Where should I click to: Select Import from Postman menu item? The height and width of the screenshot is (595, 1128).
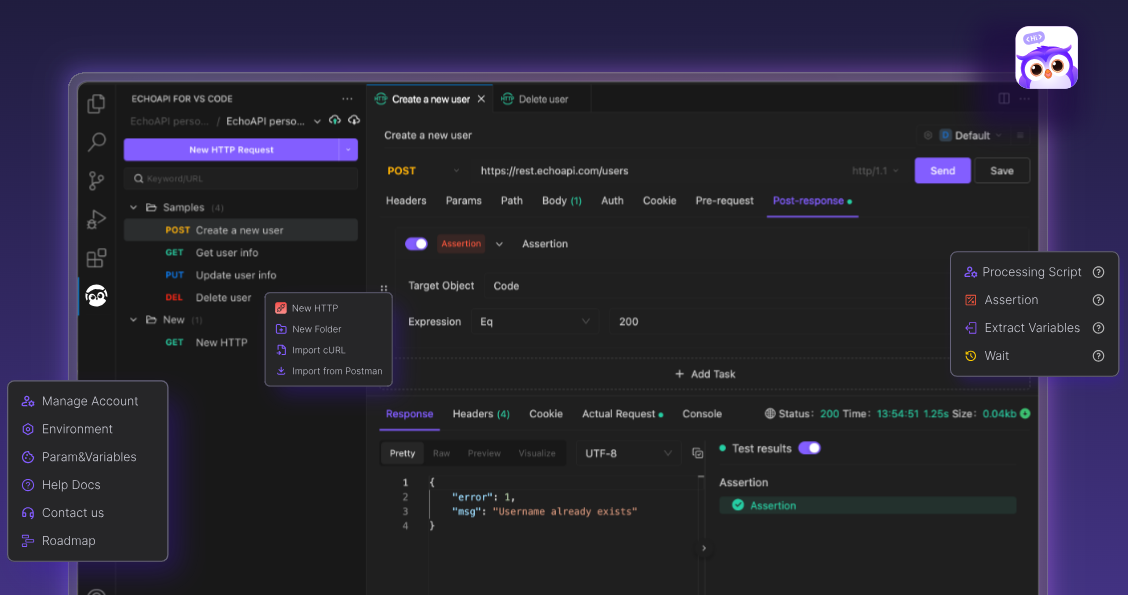pos(328,371)
